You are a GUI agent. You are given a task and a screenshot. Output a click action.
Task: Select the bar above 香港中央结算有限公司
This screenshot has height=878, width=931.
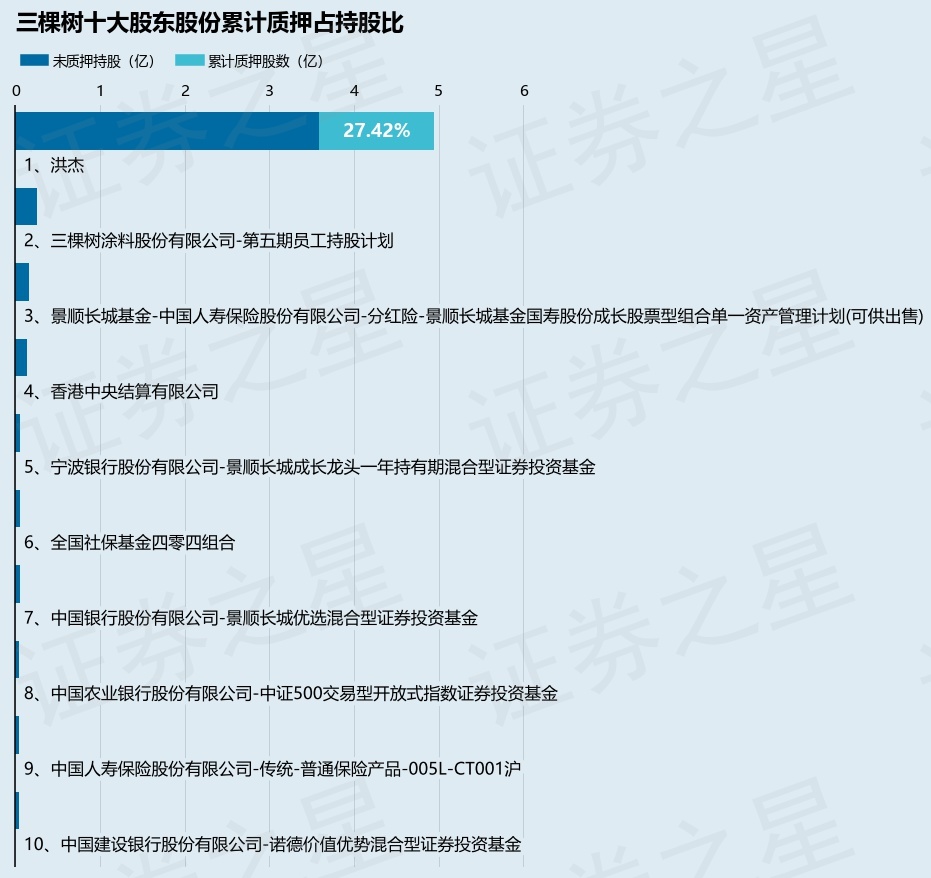(21, 357)
